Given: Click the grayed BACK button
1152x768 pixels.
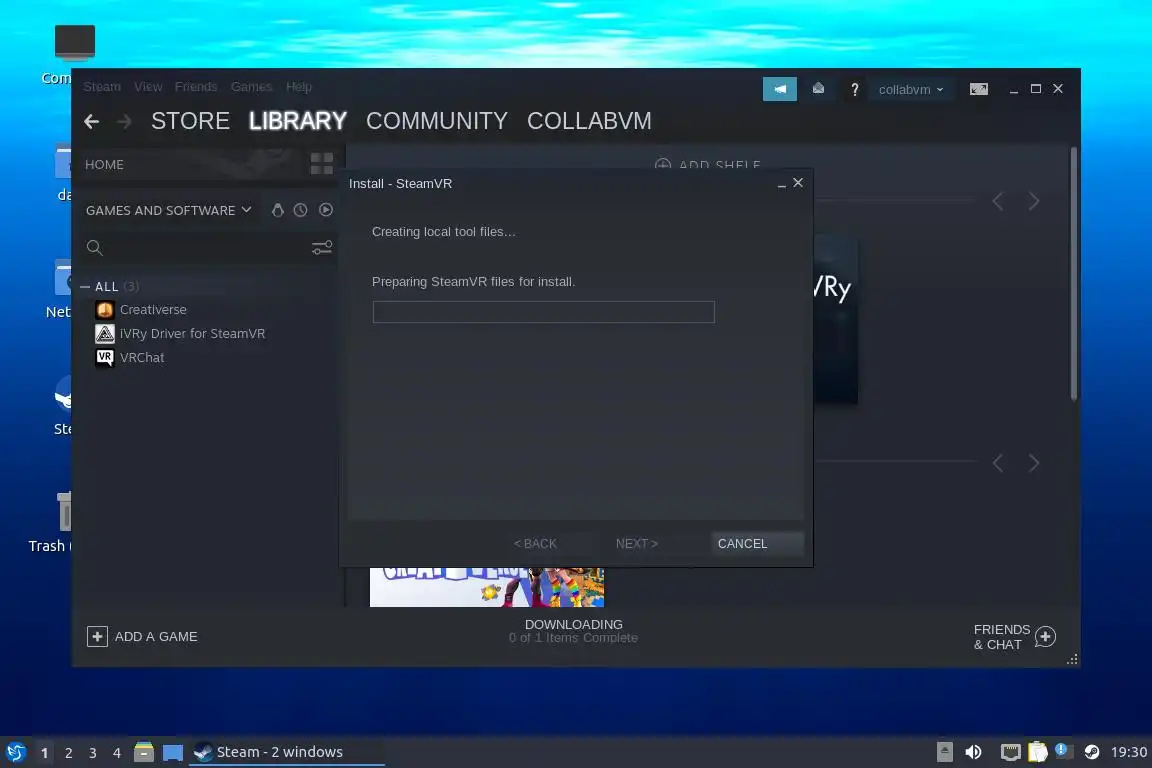Looking at the screenshot, I should coord(535,543).
